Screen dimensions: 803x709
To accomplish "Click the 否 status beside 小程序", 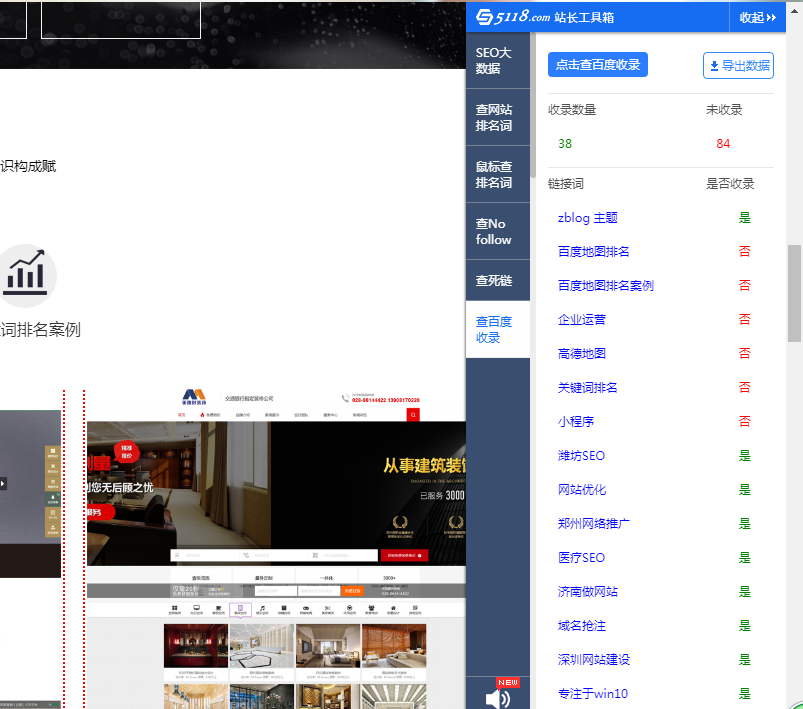I will click(x=744, y=421).
